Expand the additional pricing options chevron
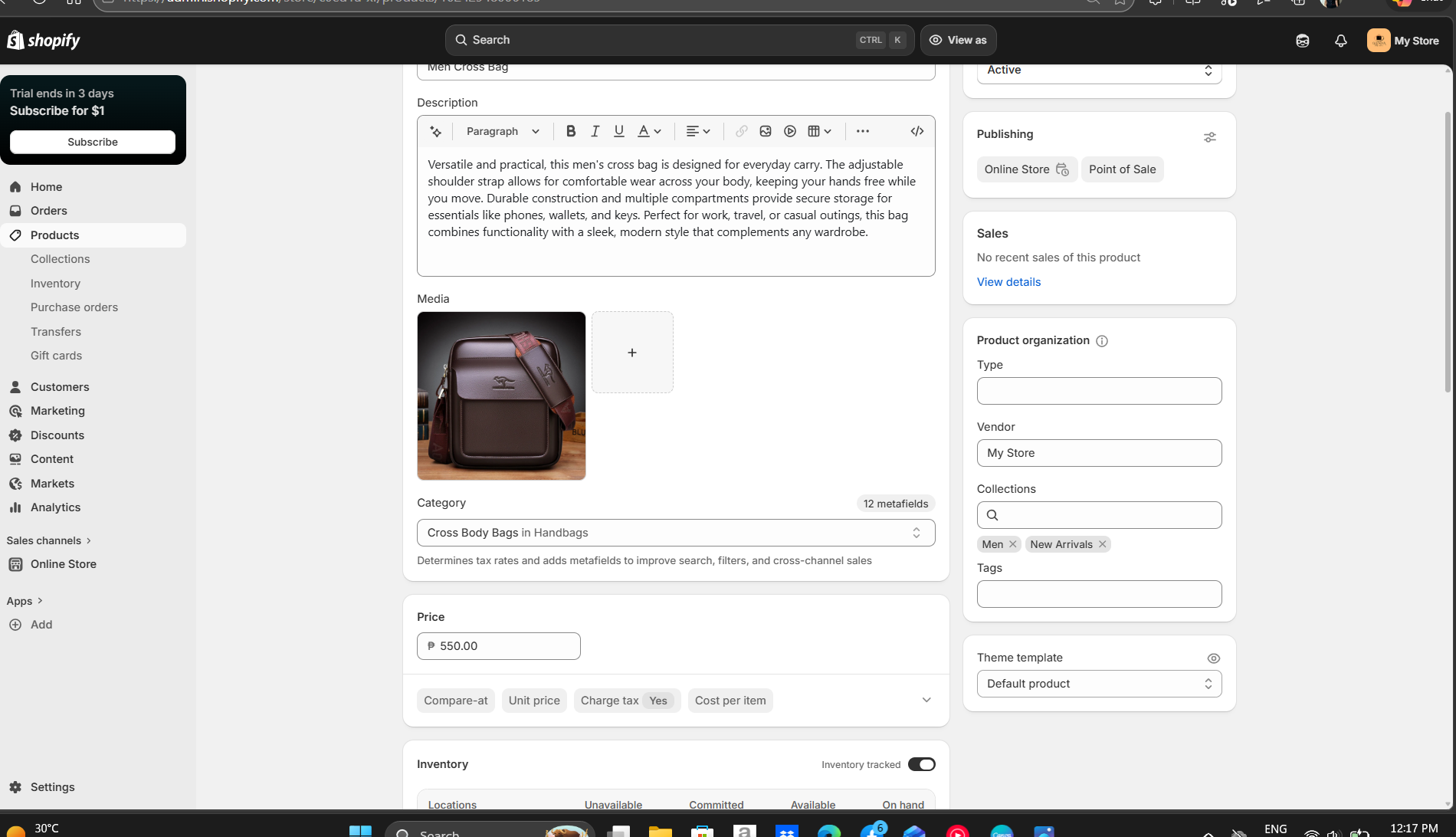Viewport: 1456px width, 837px height. pyautogui.click(x=926, y=700)
